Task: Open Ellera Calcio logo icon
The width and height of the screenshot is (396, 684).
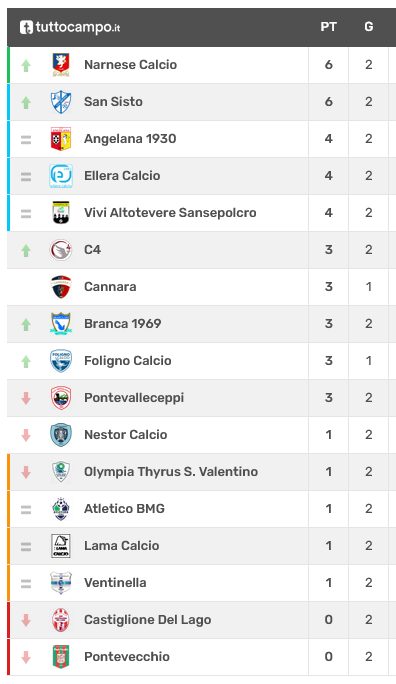Action: (x=61, y=176)
